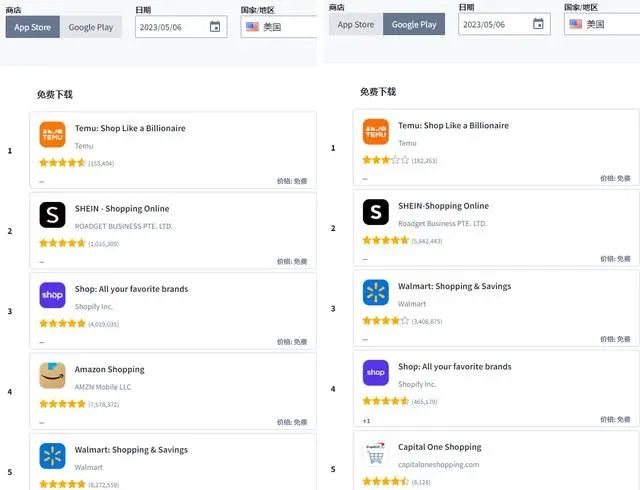
Task: Click the Amazon Shopping app icon
Action: [52, 375]
